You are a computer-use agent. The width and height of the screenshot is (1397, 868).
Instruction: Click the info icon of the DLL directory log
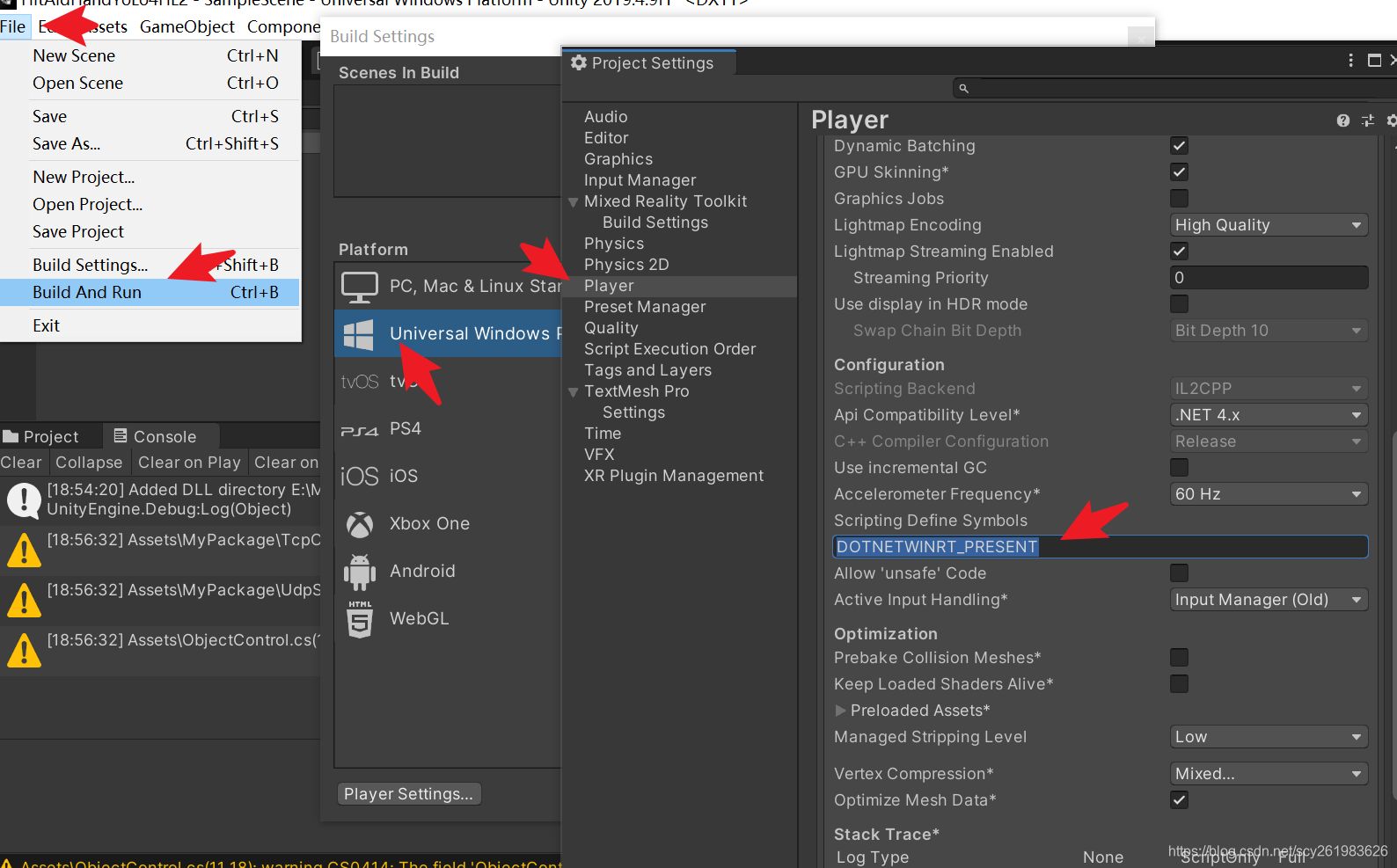point(24,500)
